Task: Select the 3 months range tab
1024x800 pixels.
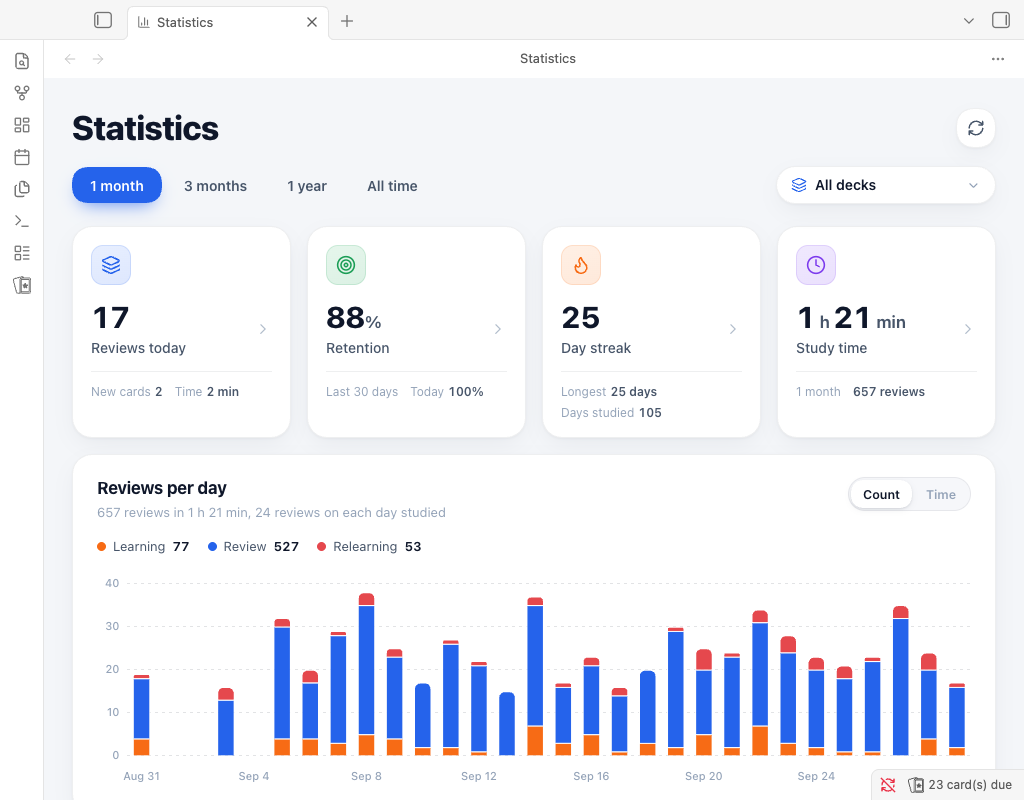Action: click(216, 185)
